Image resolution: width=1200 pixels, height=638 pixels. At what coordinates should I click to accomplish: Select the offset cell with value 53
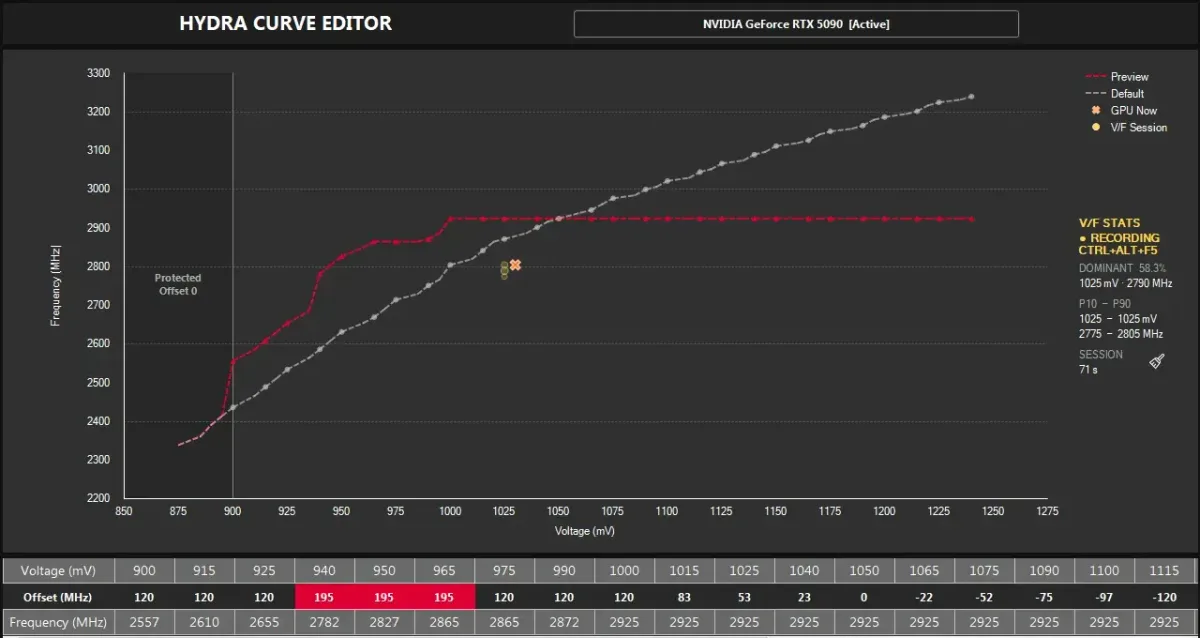tap(745, 596)
